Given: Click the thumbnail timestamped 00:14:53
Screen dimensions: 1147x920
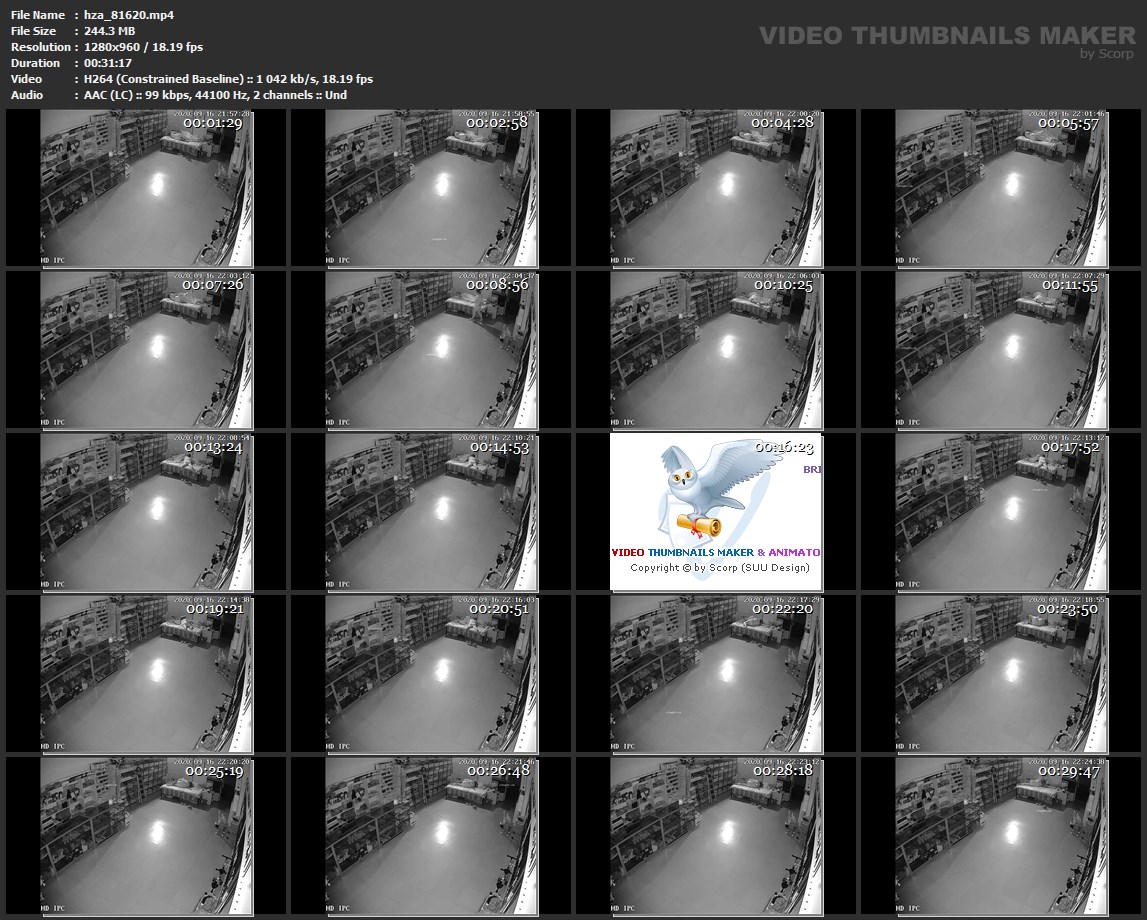Looking at the screenshot, I should [x=431, y=511].
